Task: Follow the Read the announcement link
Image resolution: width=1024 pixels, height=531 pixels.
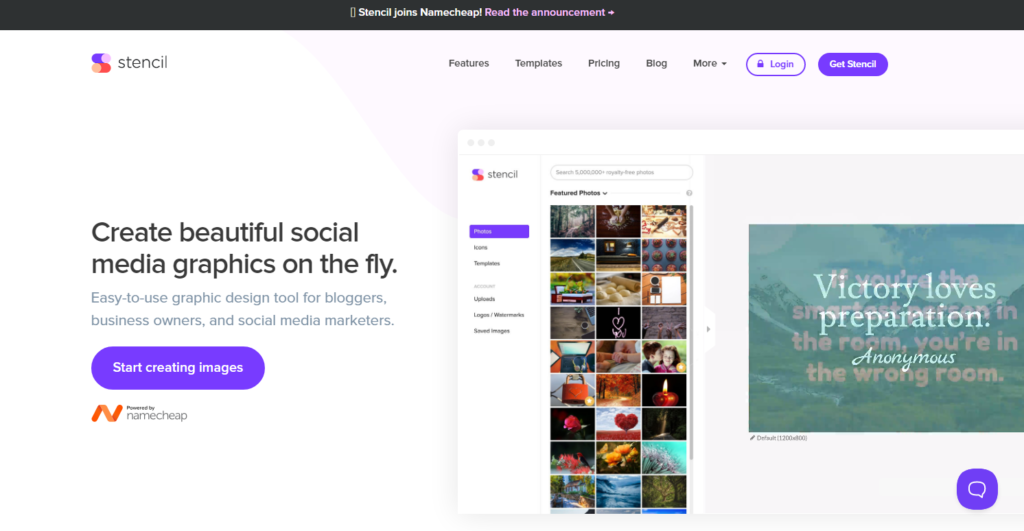Action: coord(549,12)
